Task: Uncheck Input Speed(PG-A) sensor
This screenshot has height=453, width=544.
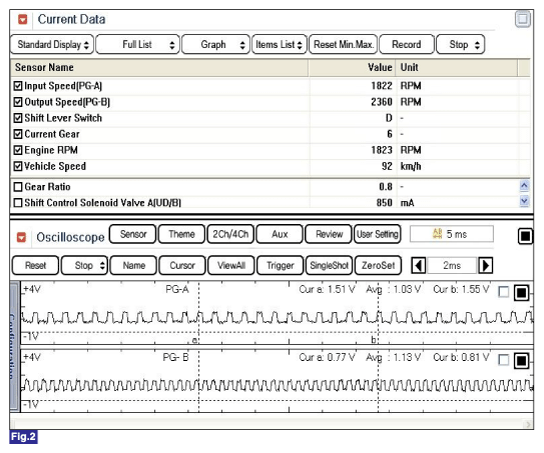Action: (18, 86)
